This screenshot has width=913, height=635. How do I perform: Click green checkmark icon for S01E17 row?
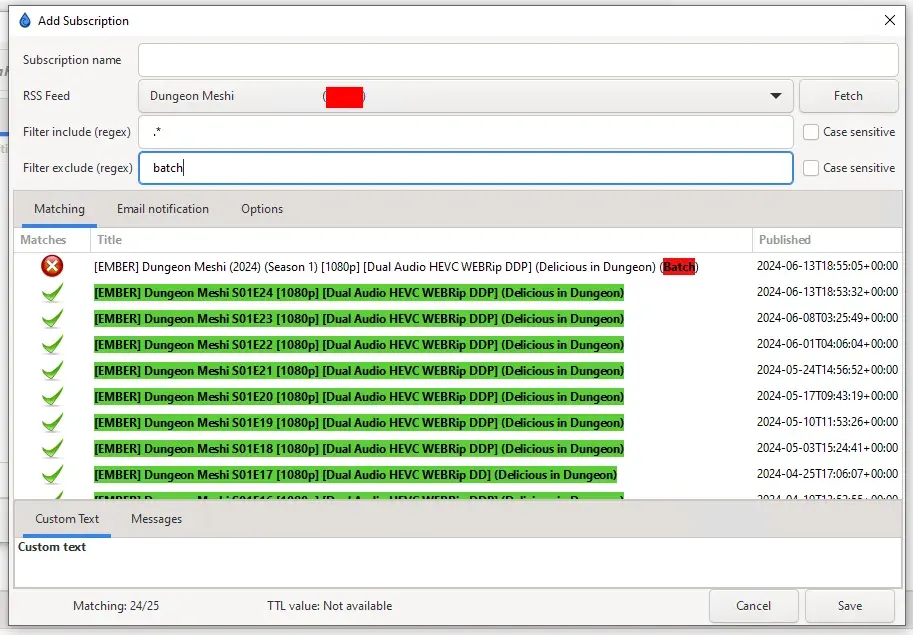click(52, 474)
